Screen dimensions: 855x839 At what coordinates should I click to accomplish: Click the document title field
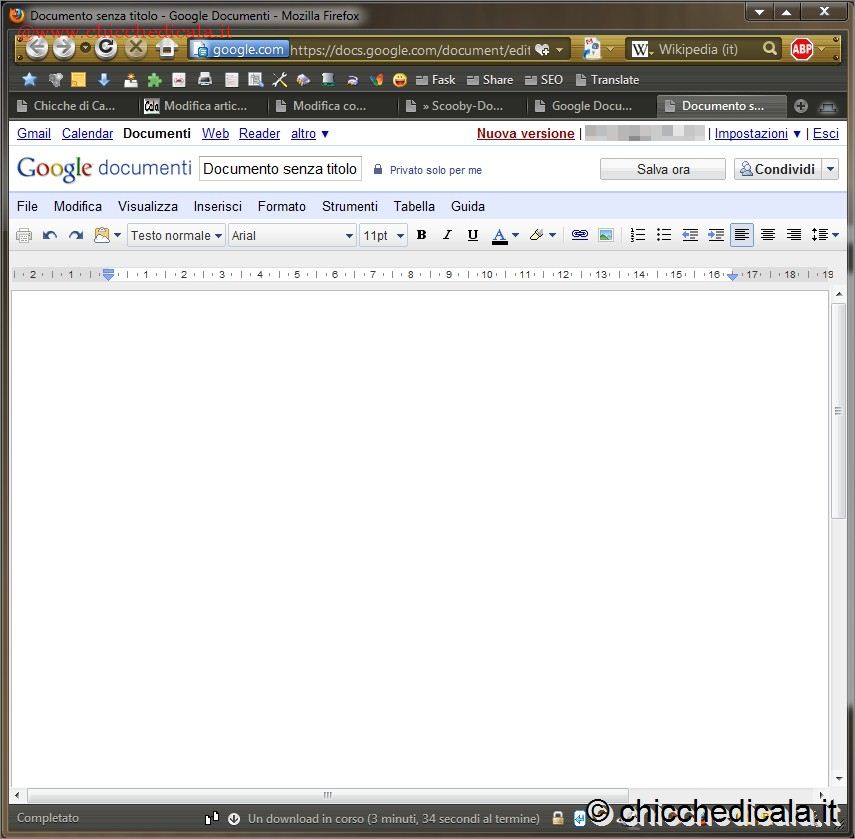280,169
